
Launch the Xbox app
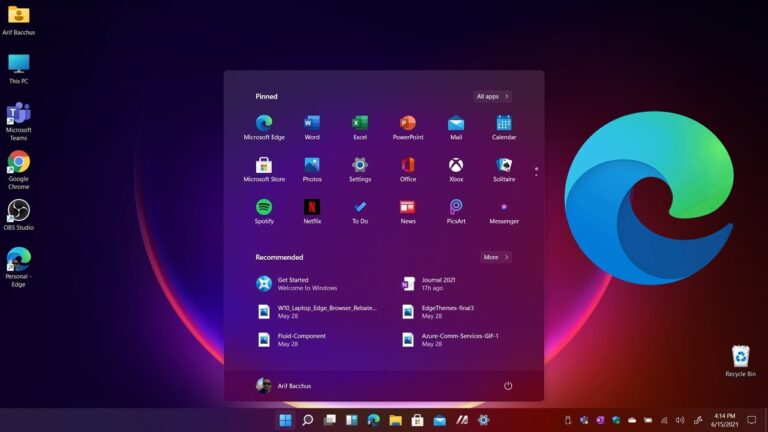coord(456,169)
